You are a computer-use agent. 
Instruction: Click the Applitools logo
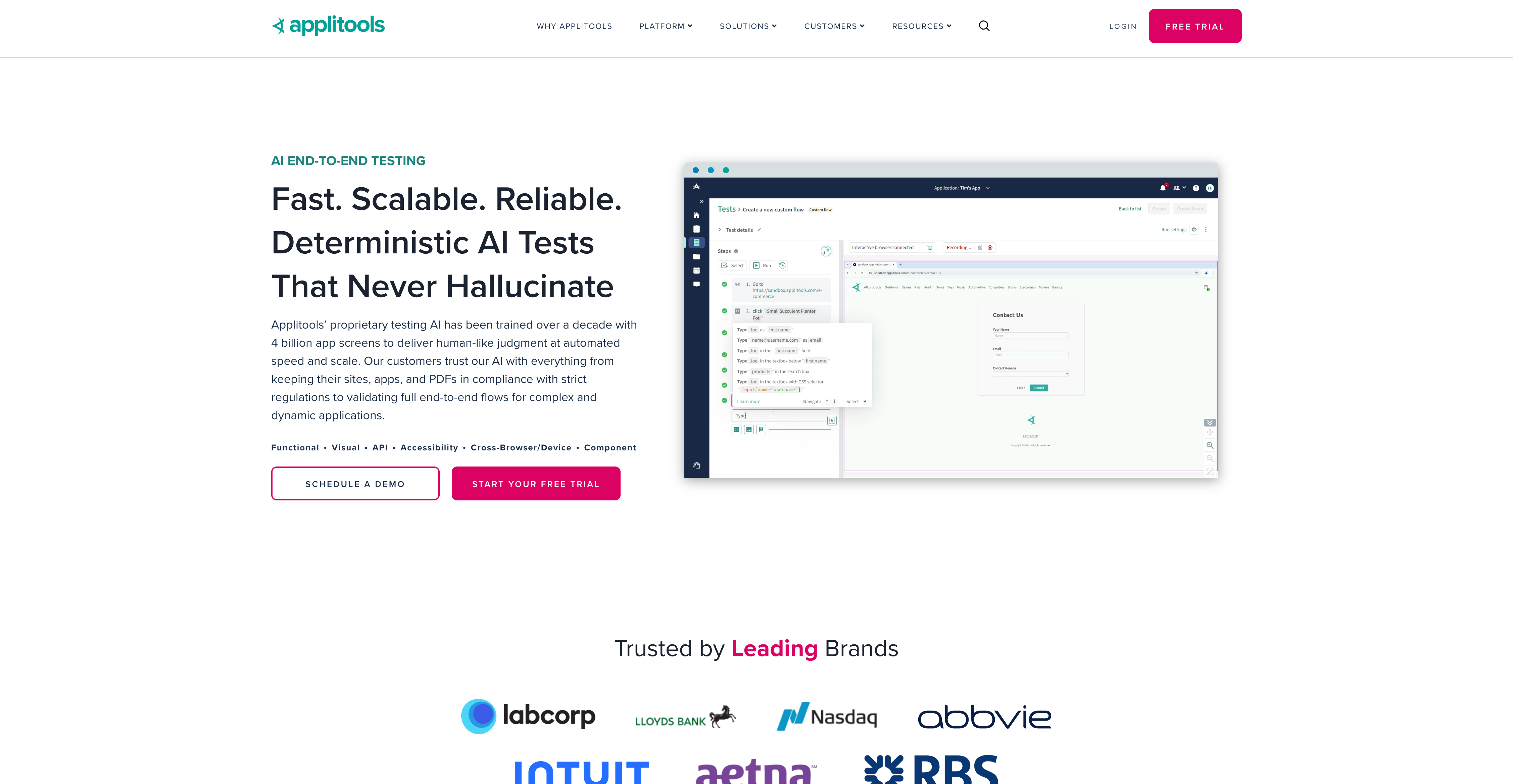328,25
